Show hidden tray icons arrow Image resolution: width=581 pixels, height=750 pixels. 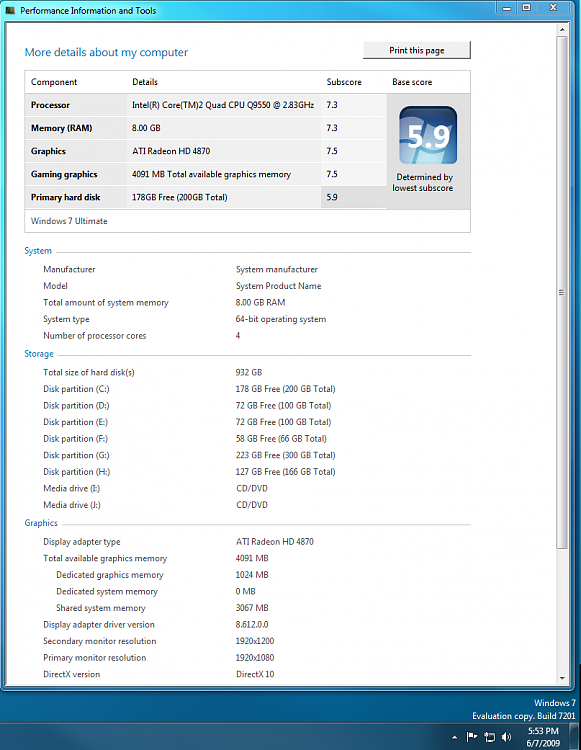(x=454, y=737)
